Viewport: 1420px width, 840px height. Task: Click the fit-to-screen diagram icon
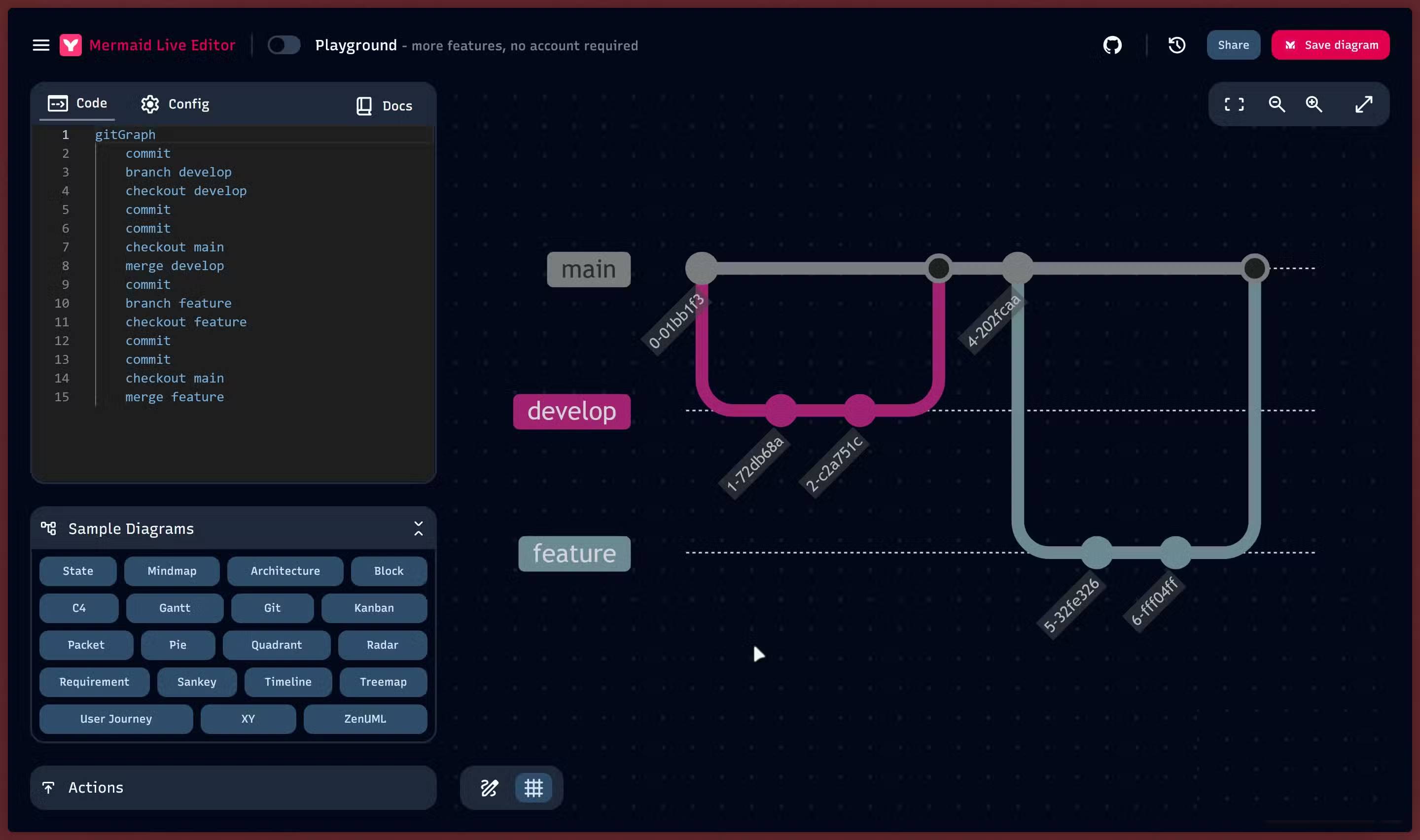point(1234,104)
